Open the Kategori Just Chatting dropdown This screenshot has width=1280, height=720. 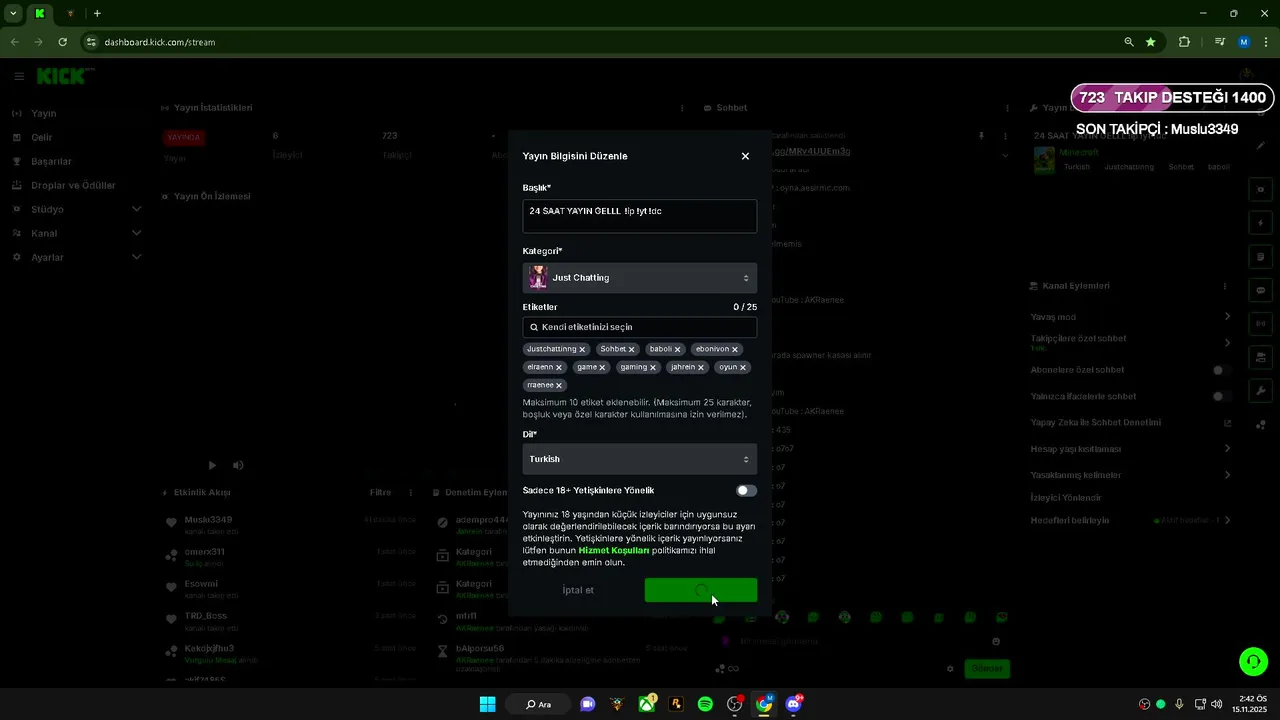pos(639,278)
